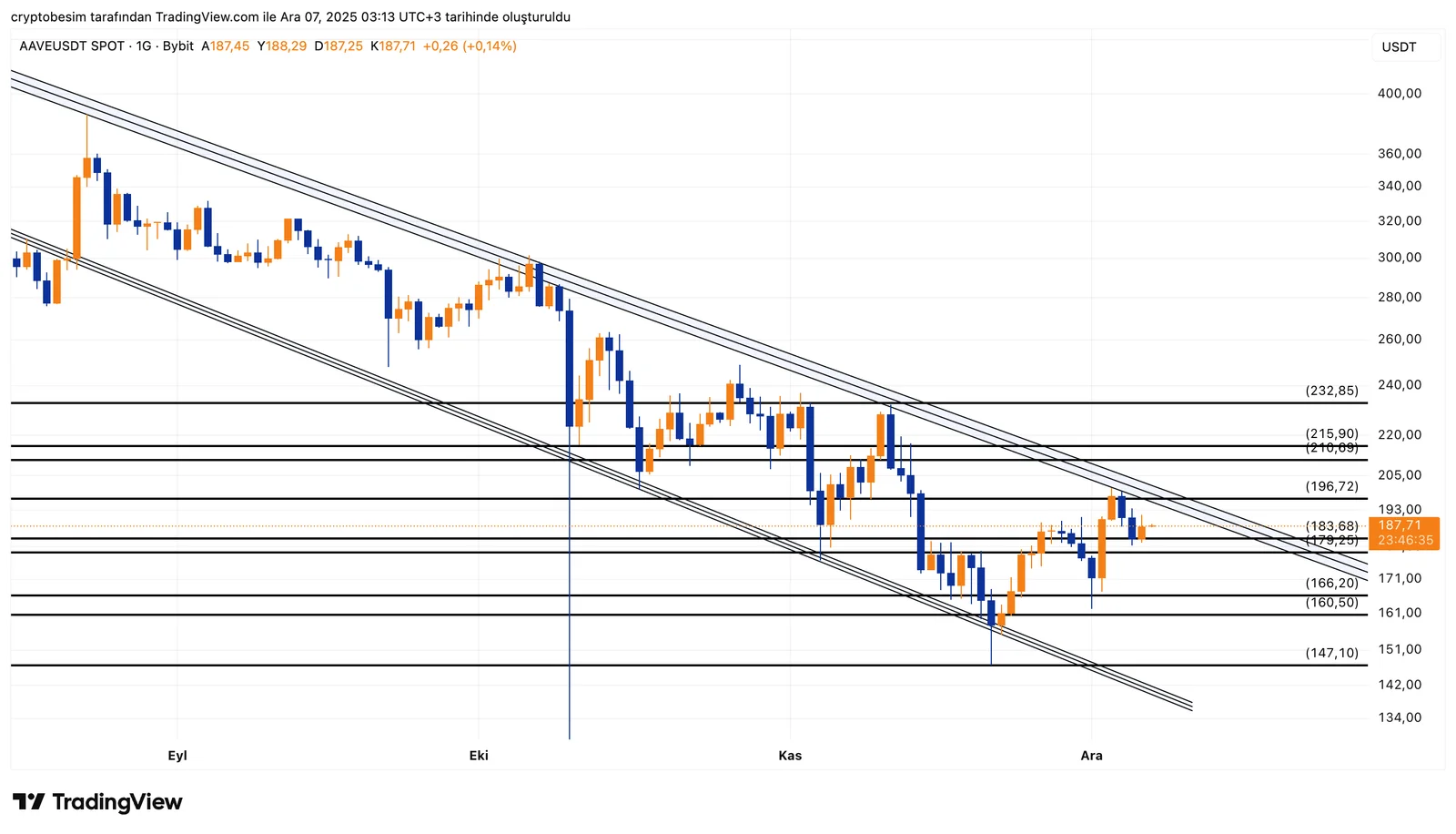Screen dimensions: 1456x834
Task: Click the 134,00 price scale tick
Action: pyautogui.click(x=1400, y=717)
